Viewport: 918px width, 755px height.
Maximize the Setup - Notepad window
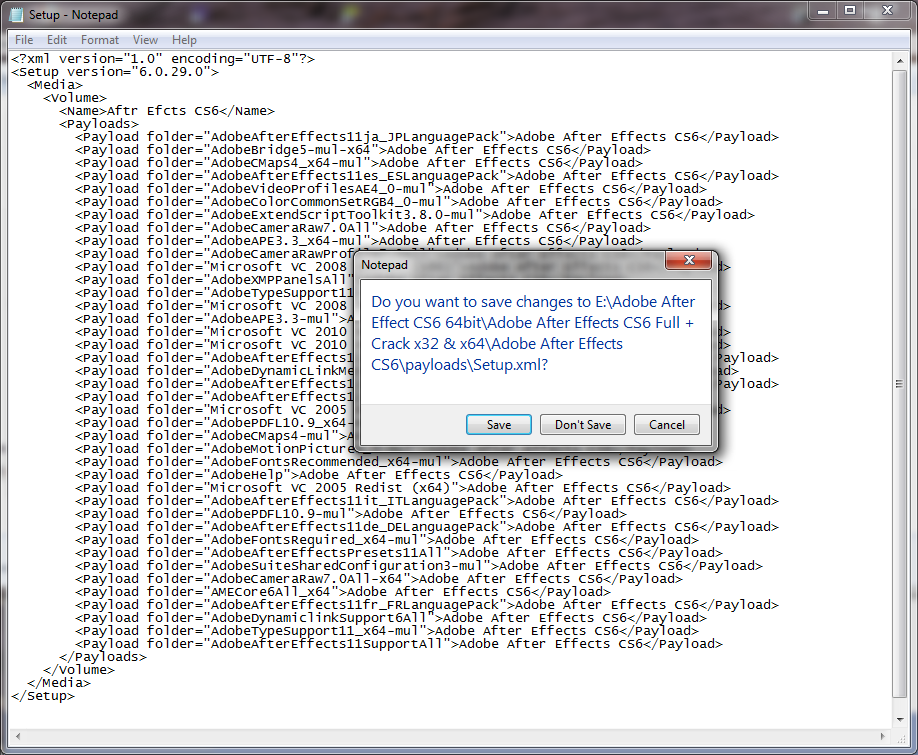coord(850,11)
